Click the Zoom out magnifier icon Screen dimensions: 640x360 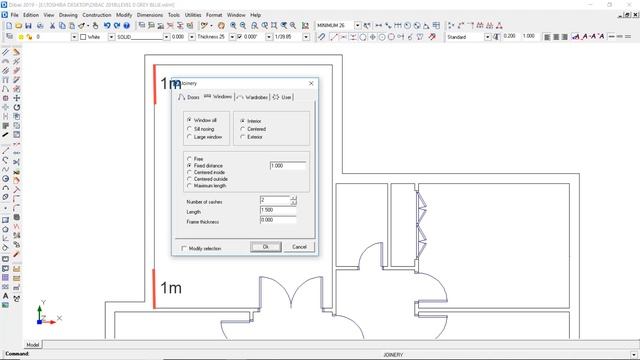243,26
